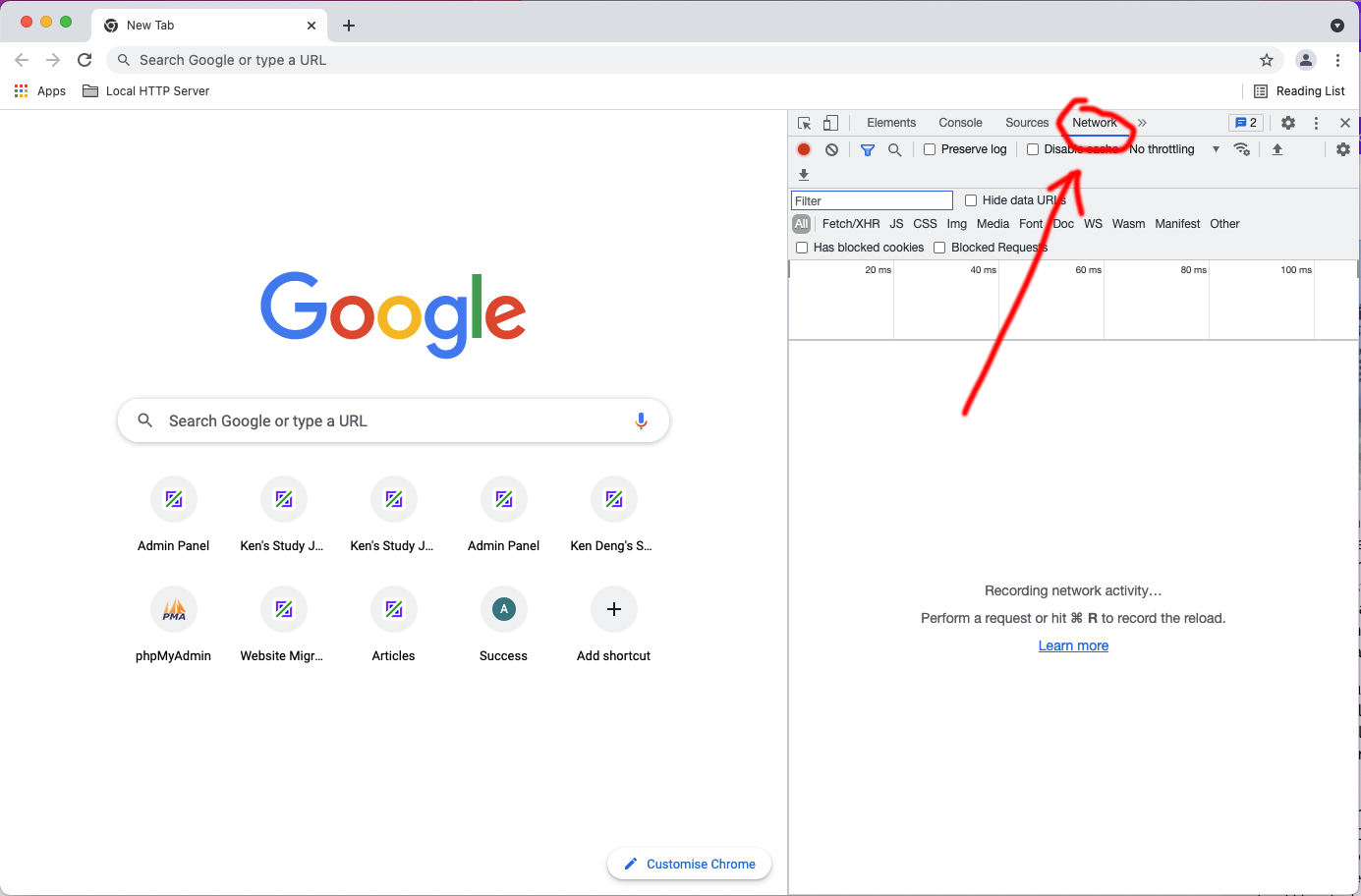
Task: Open DevTools customize three-dot menu
Action: click(1317, 123)
